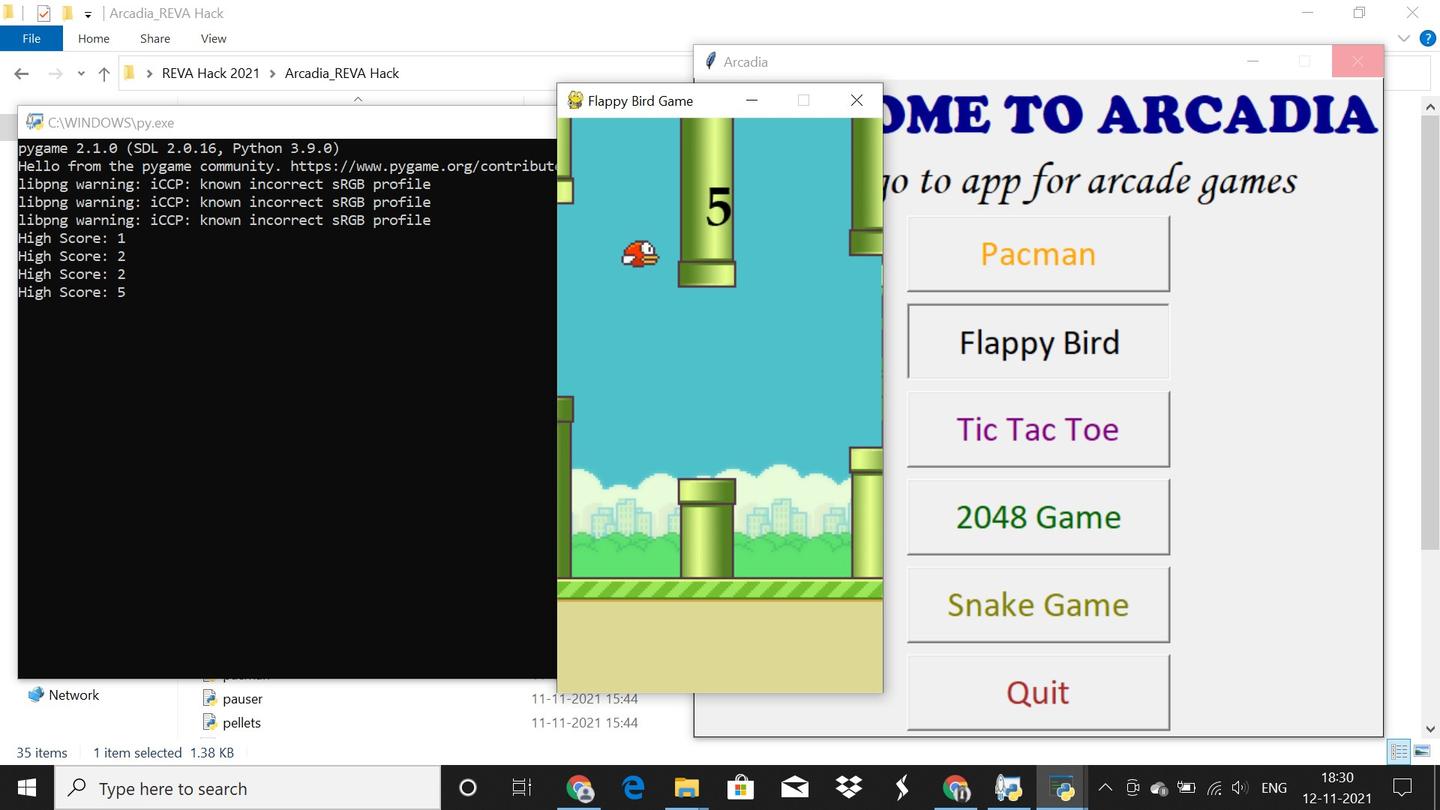Select the pellets file in the list
The width and height of the screenshot is (1440, 810).
[242, 722]
